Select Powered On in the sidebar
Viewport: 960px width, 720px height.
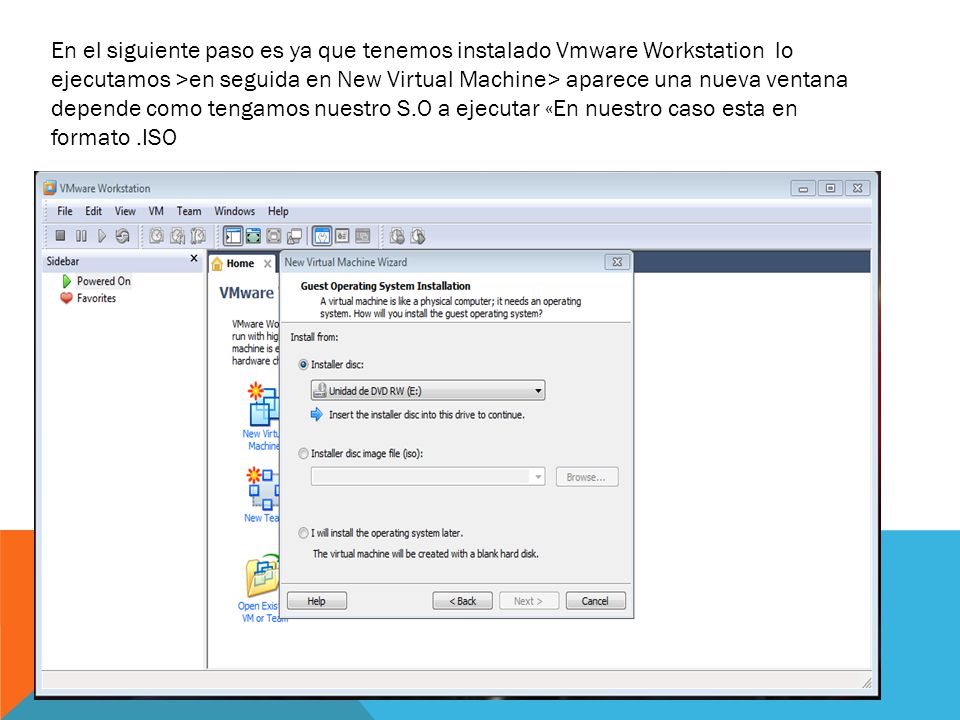point(103,281)
